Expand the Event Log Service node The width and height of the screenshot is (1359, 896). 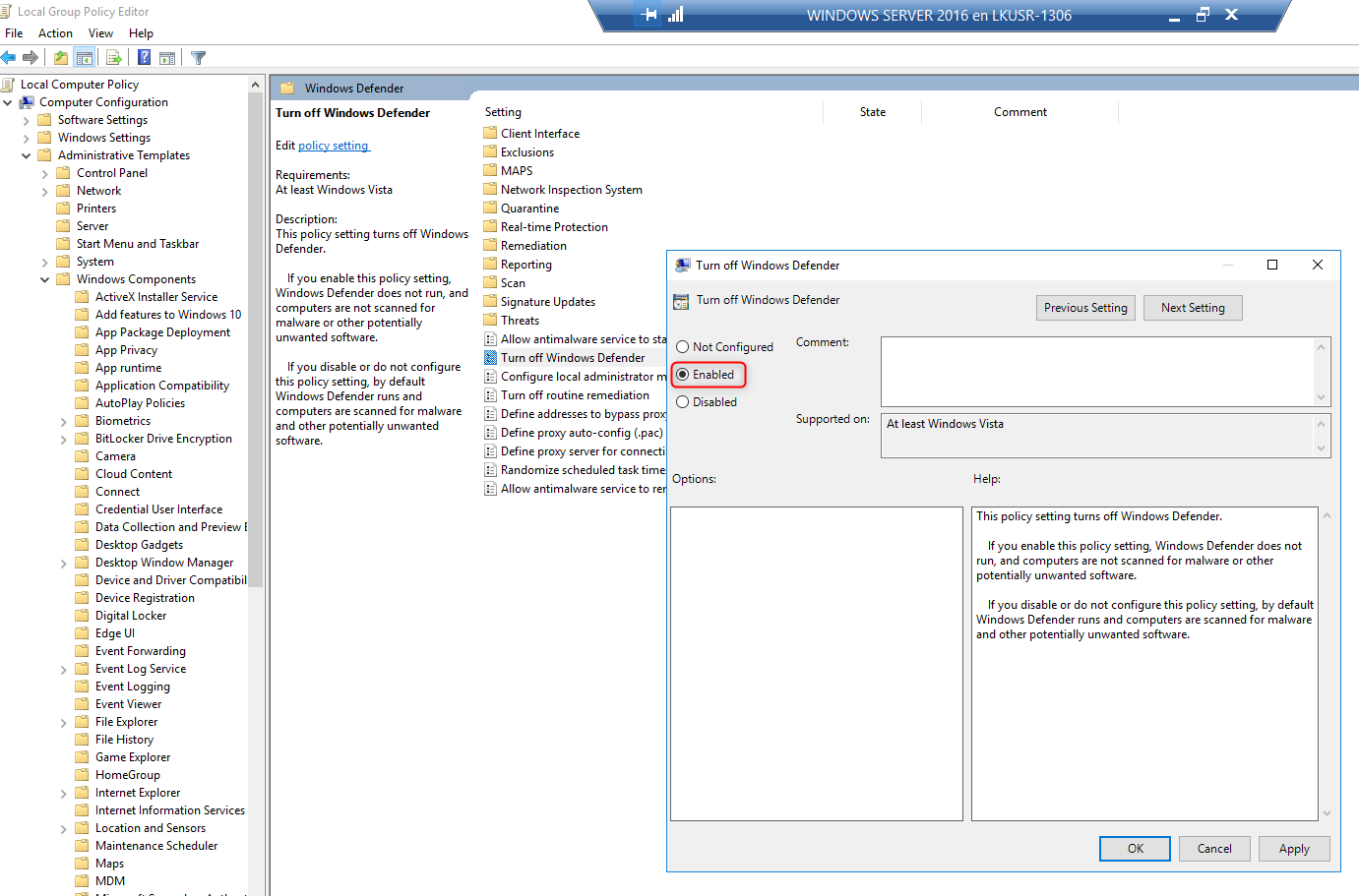pyautogui.click(x=64, y=669)
